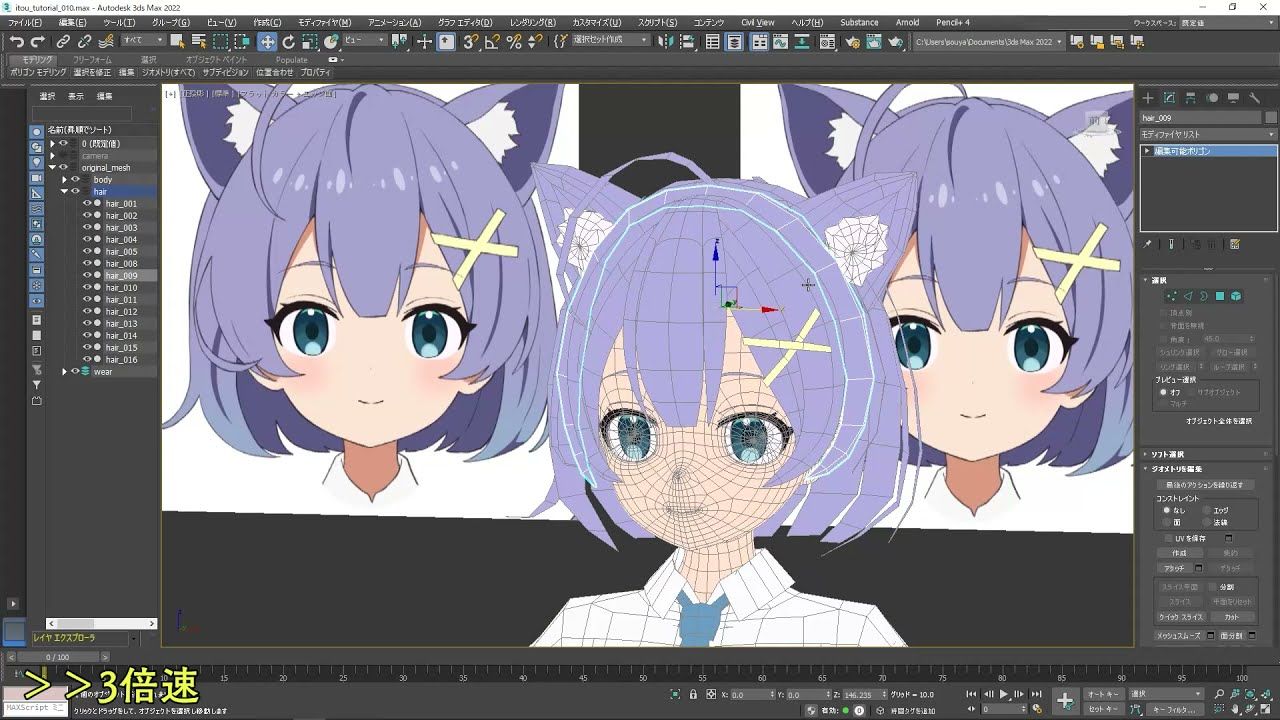Activate Select and Move tool
Viewport: 1280px width, 720px height.
coord(267,42)
